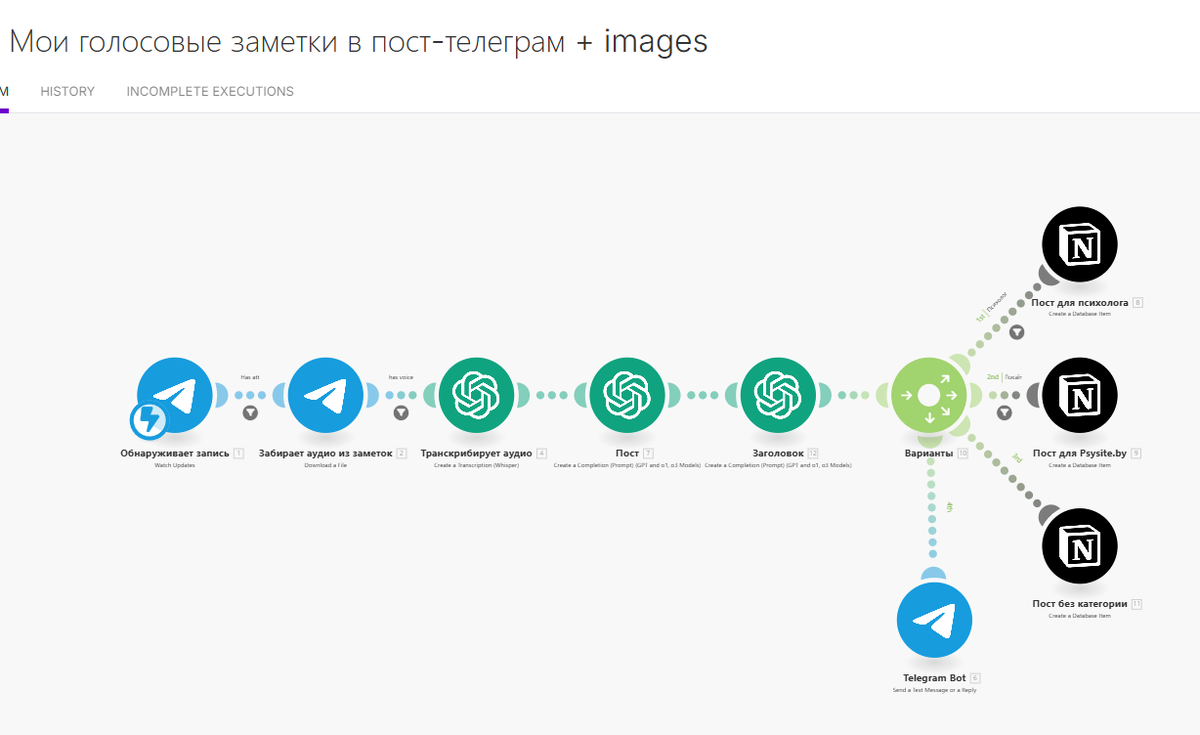Click the 3rd route label
Screen dimensions: 1200x735
click(x=1016, y=459)
